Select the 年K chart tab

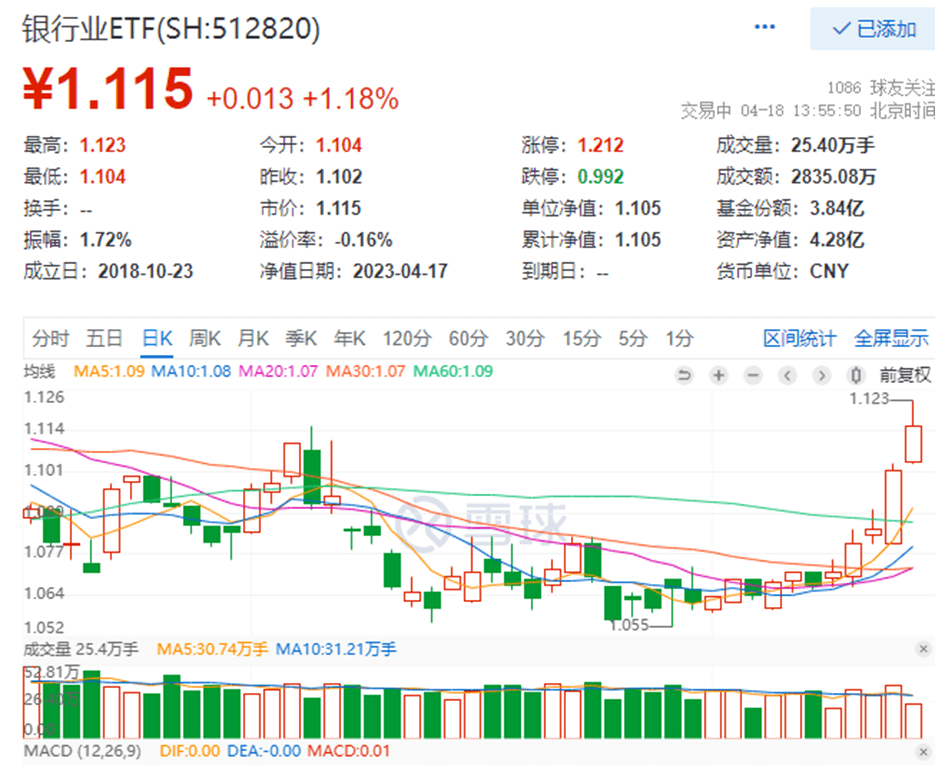tap(349, 339)
